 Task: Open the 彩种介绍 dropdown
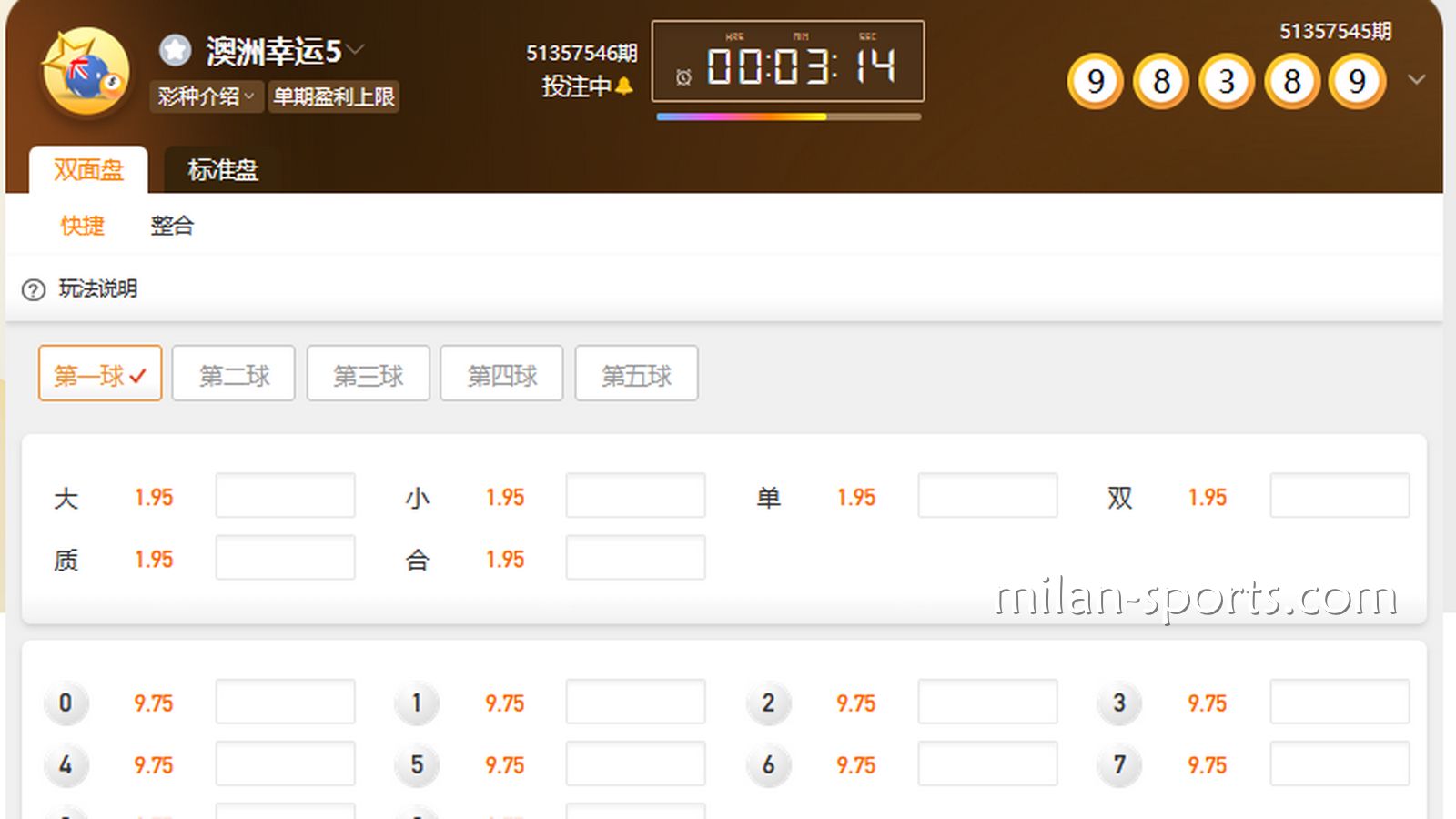click(x=206, y=96)
